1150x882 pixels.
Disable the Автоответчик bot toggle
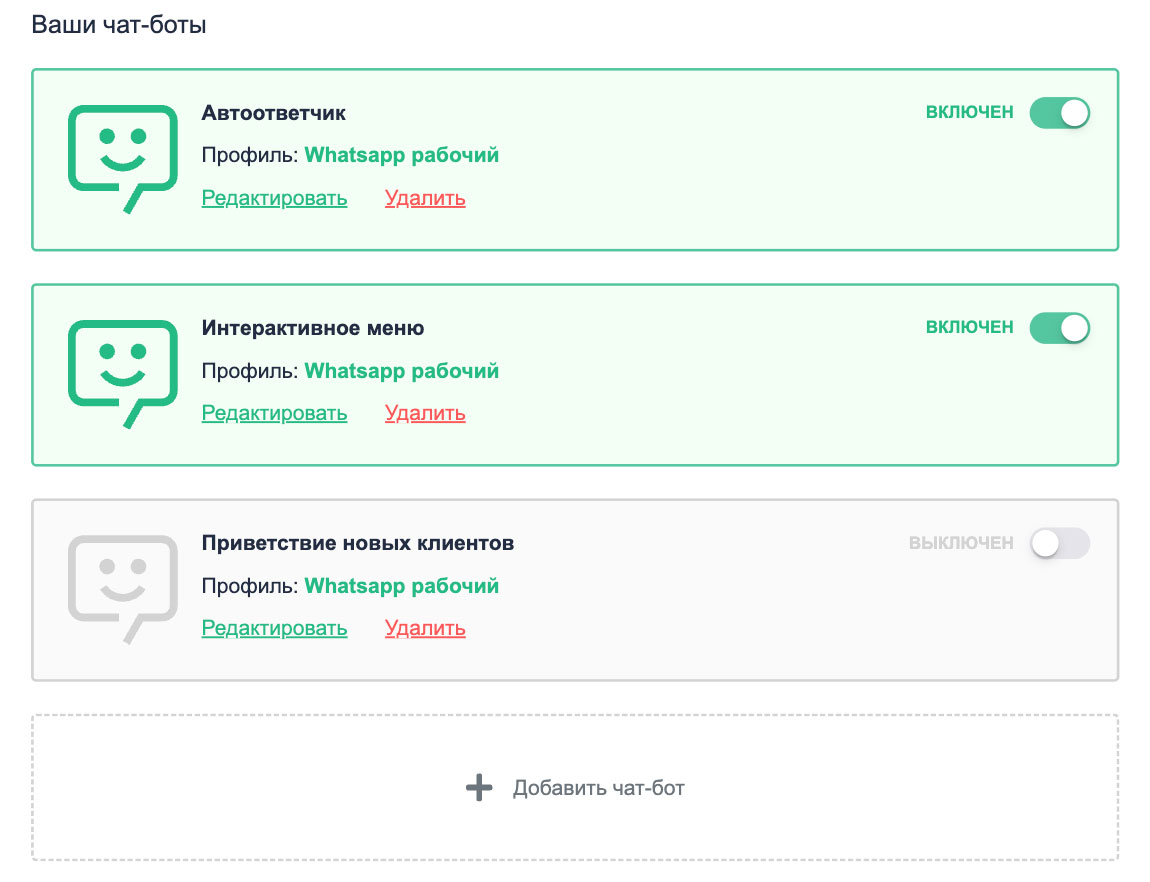[x=1059, y=113]
